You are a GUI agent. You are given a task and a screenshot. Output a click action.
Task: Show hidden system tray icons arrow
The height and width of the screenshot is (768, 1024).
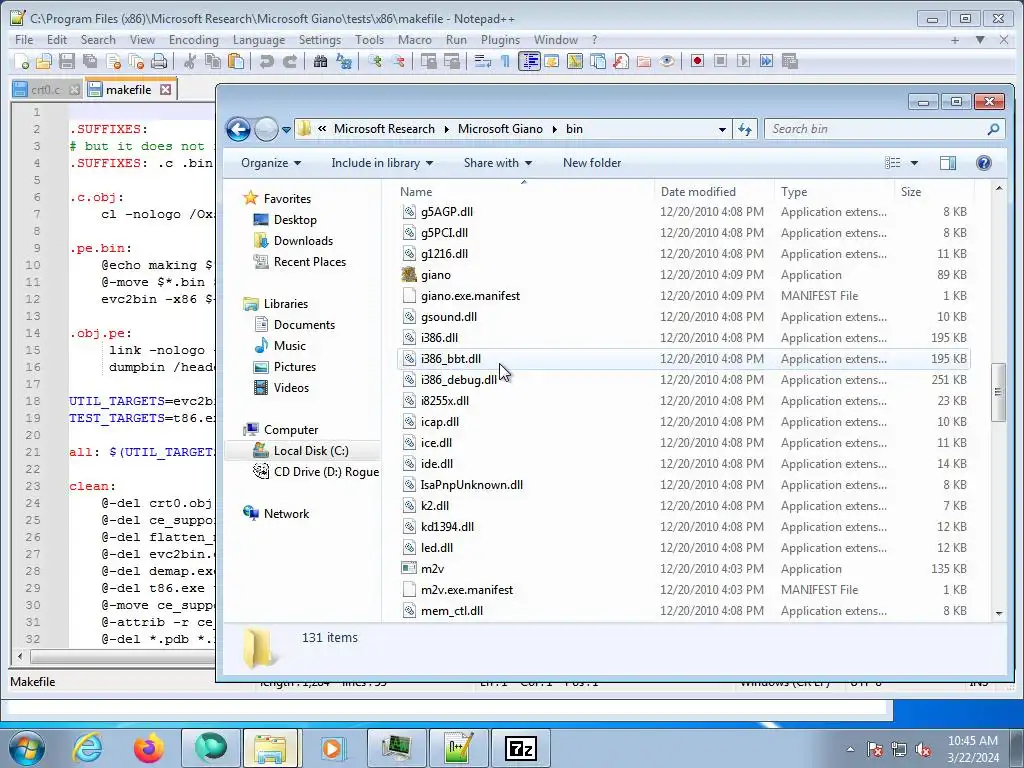[x=850, y=749]
